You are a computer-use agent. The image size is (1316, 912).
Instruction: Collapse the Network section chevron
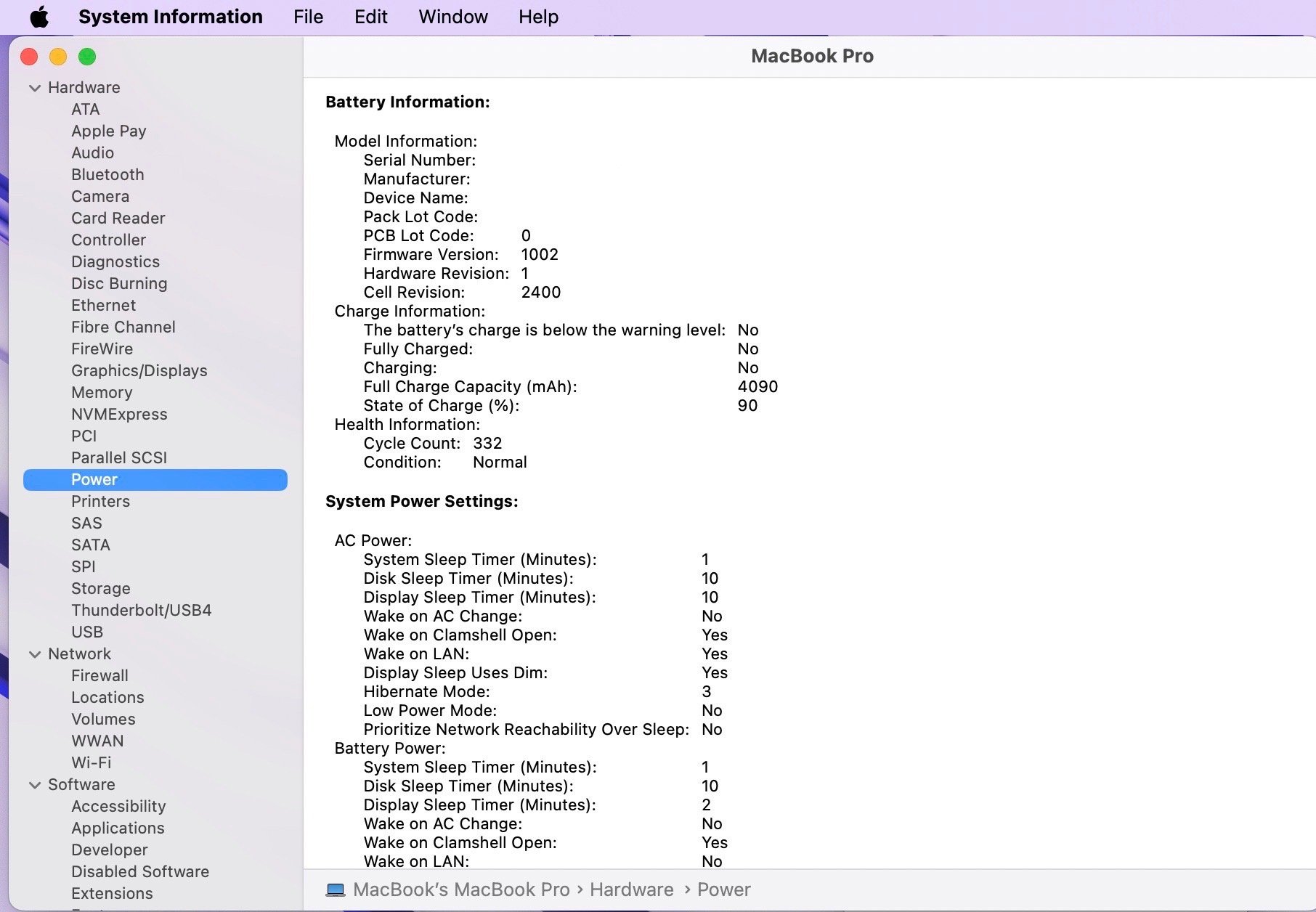coord(34,654)
